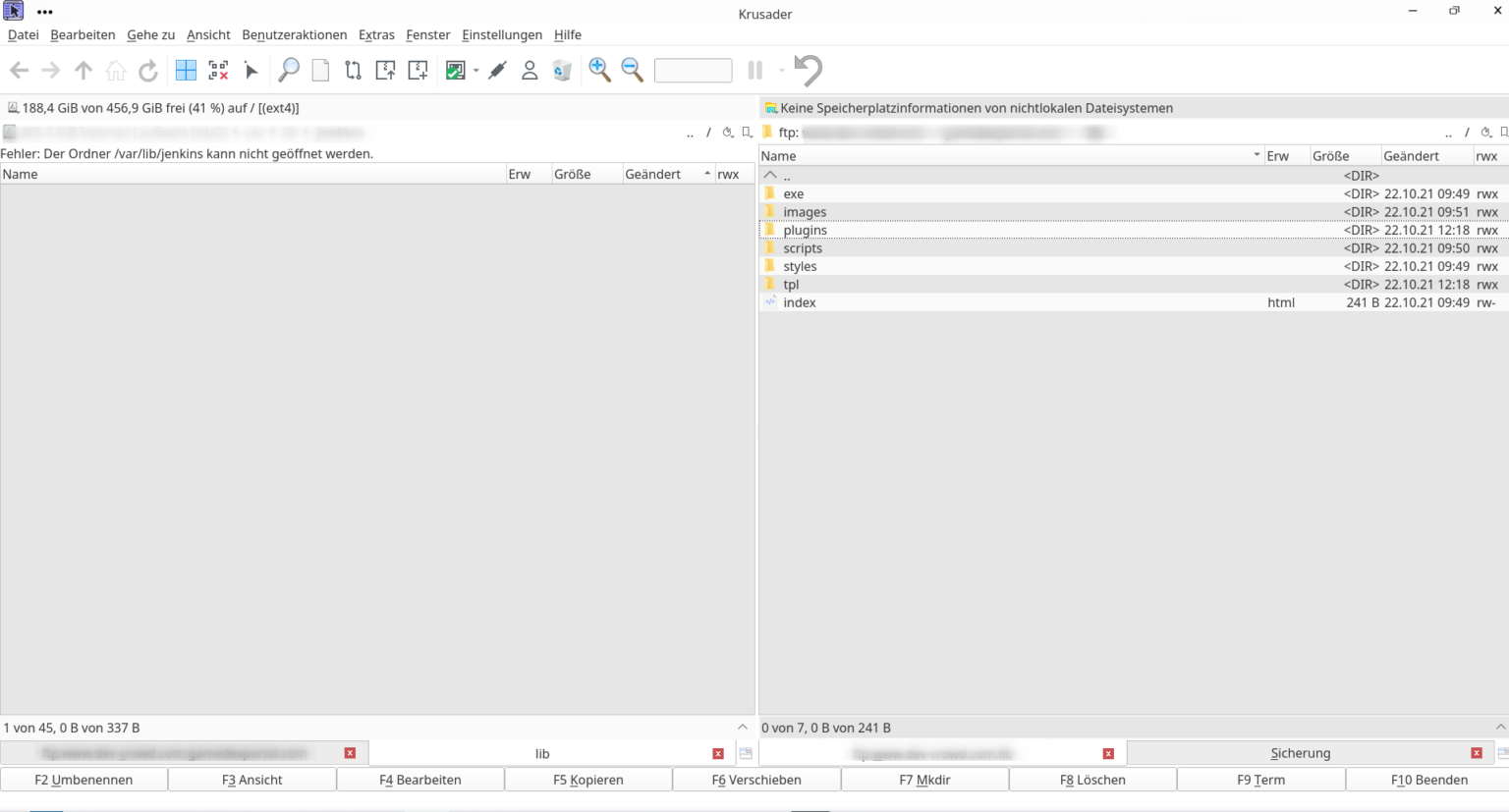Open Krusader's search tool

(x=289, y=70)
